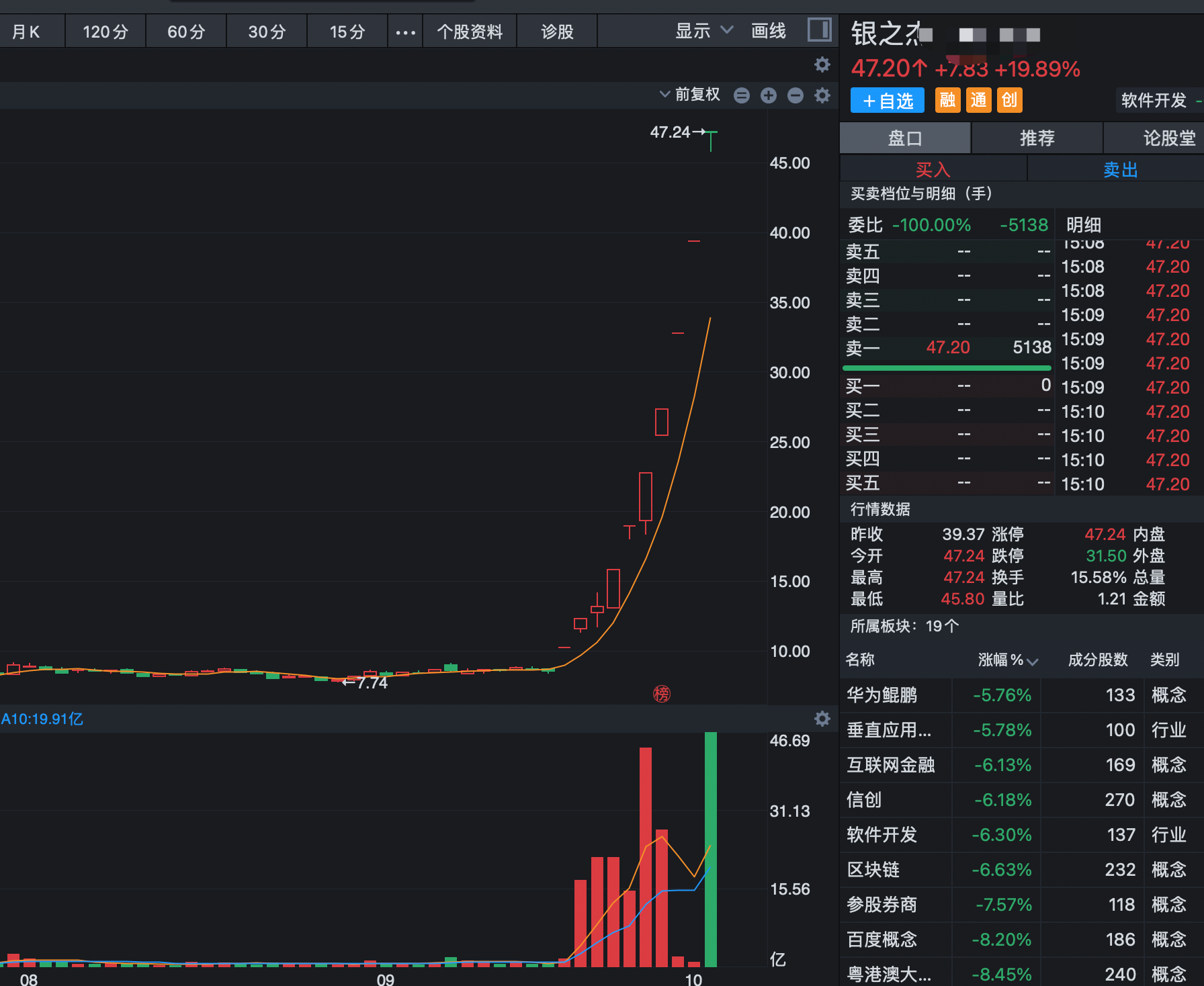Toggle the side panel layout icon
Viewport: 1204px width, 986px height.
point(819,30)
